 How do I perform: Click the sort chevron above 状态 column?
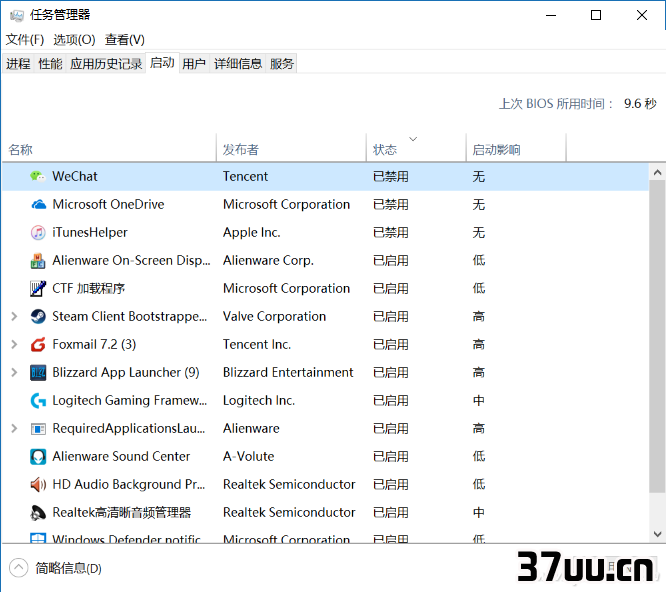413,139
